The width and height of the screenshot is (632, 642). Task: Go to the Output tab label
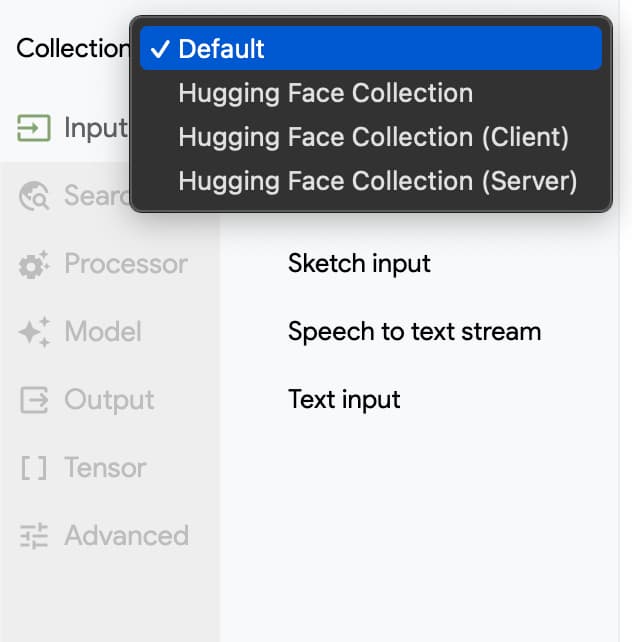point(109,400)
